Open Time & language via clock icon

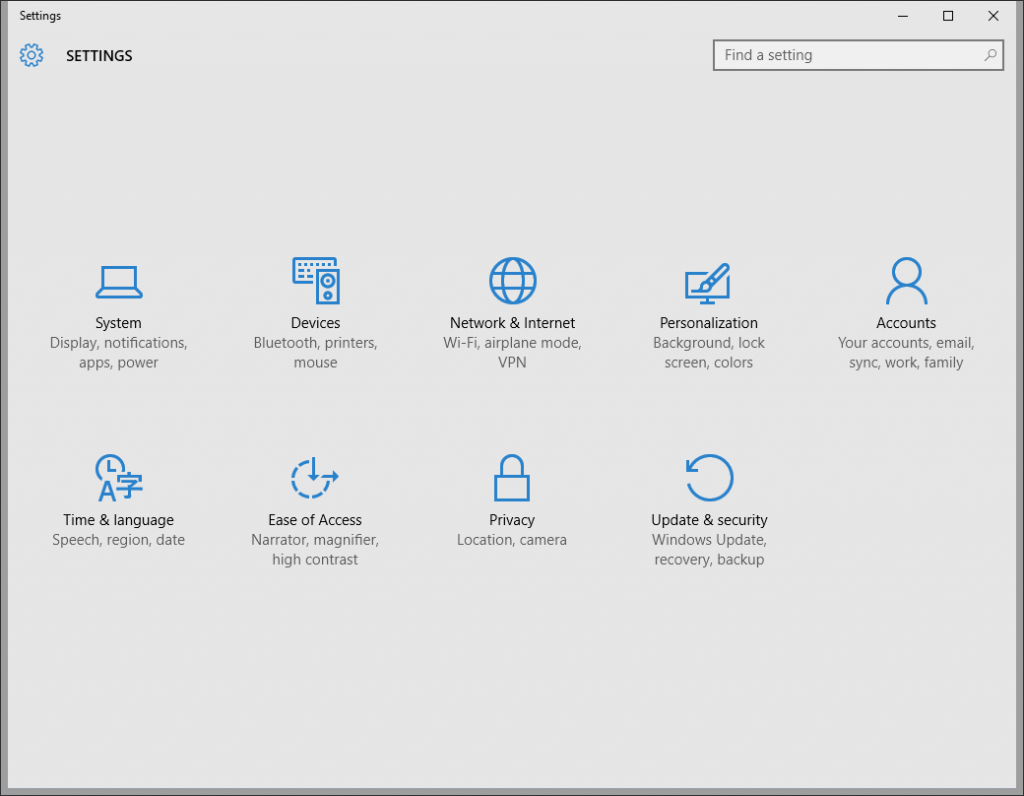click(x=118, y=477)
